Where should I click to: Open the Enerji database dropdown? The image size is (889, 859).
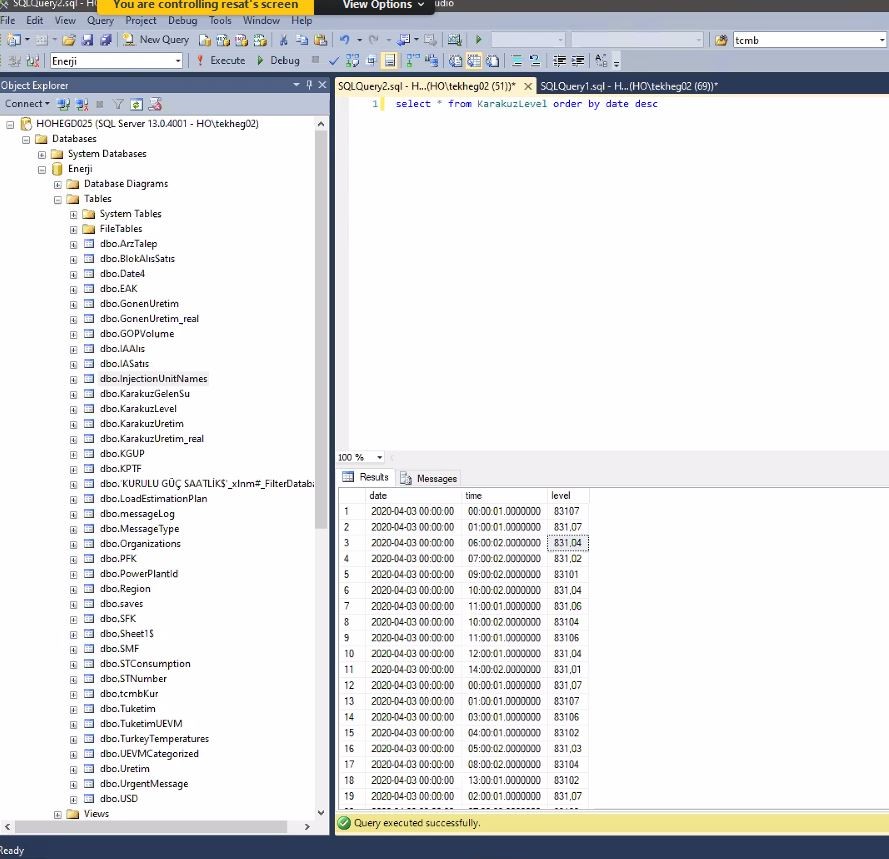pos(176,60)
